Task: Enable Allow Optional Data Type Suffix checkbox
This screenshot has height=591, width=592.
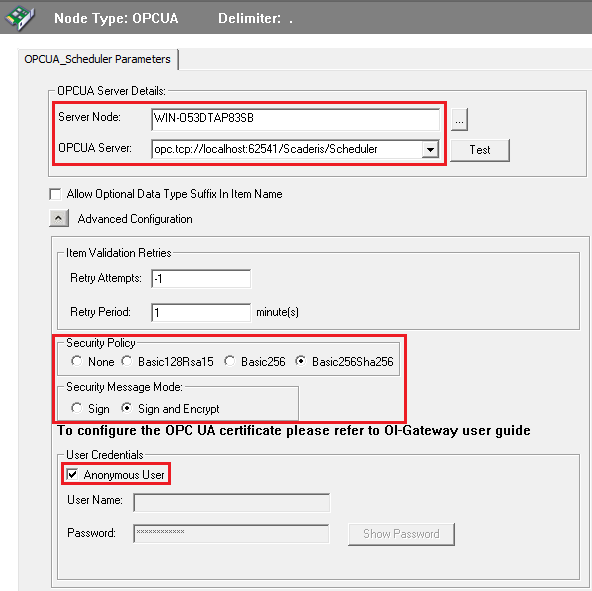Action: [x=56, y=194]
